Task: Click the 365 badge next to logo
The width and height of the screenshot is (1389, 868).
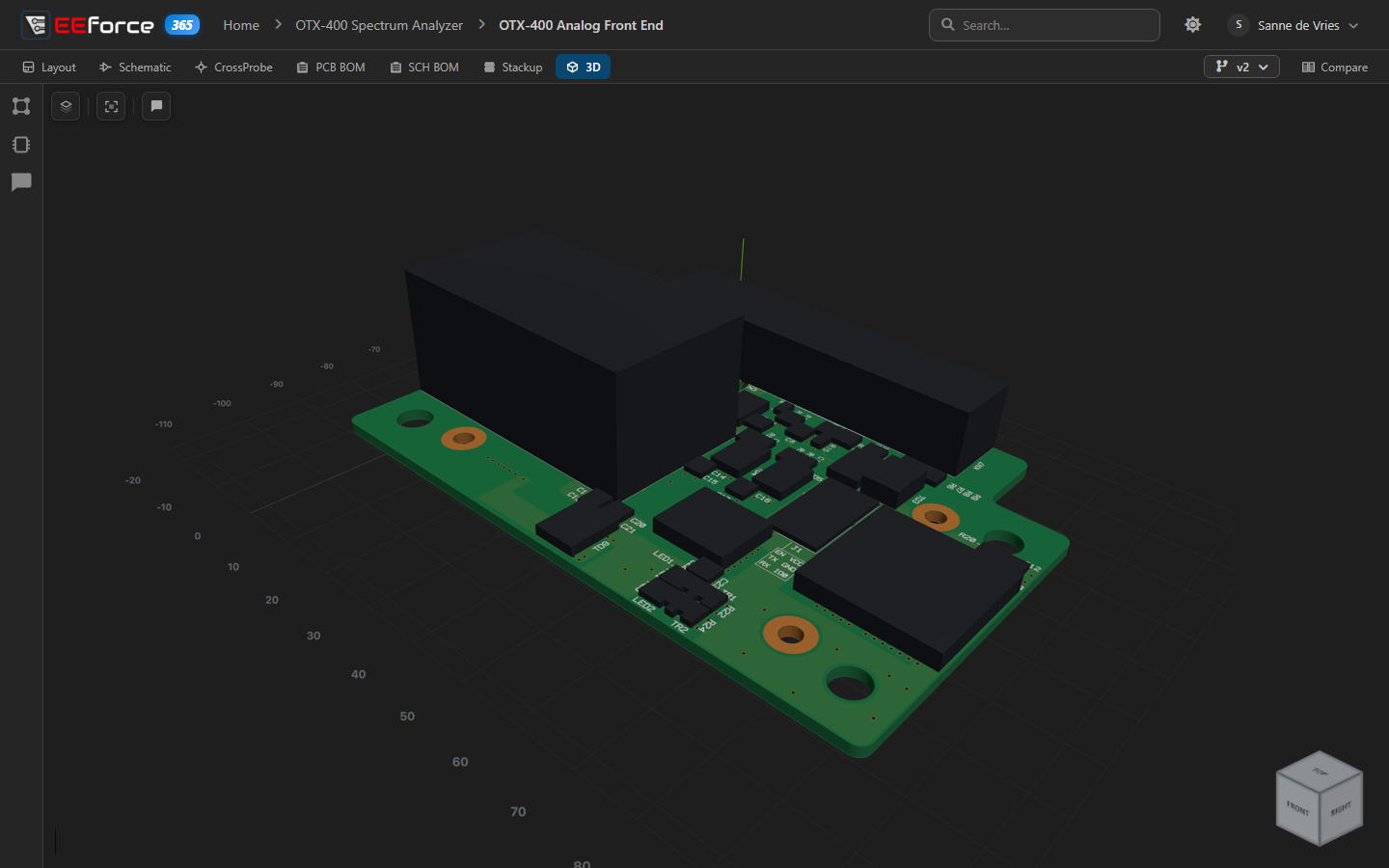Action: point(182,25)
